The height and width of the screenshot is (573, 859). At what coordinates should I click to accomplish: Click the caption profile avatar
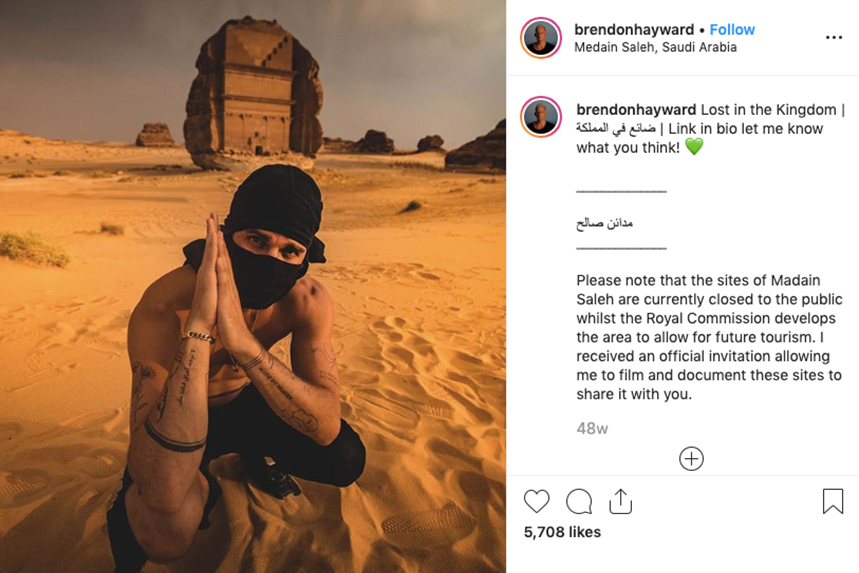coord(541,116)
